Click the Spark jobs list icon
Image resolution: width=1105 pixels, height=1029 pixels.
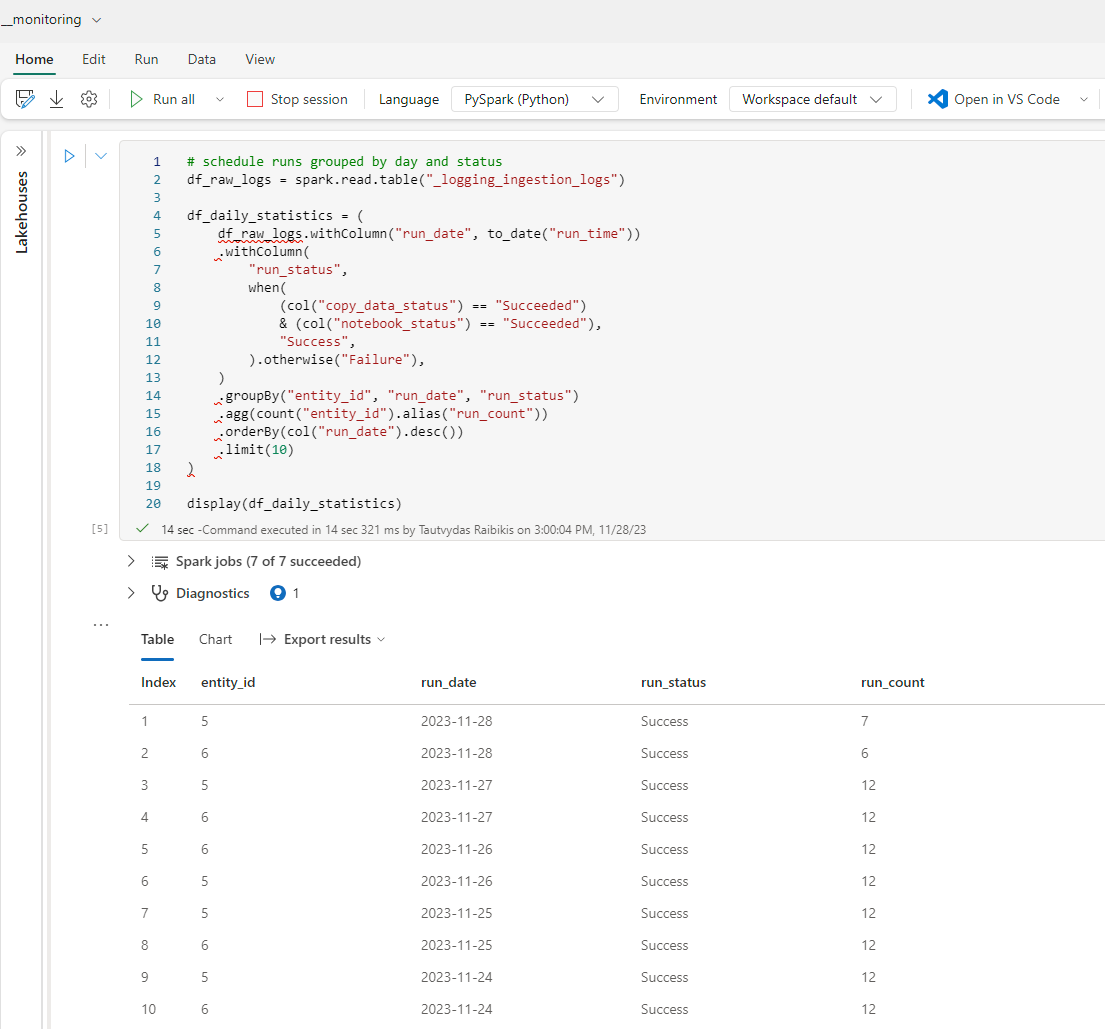pyautogui.click(x=160, y=562)
